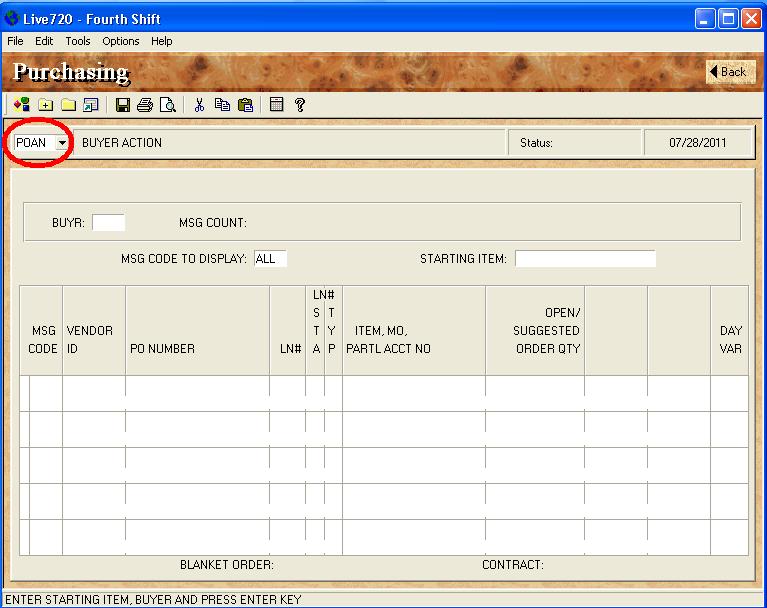The height and width of the screenshot is (608, 767).
Task: Open Print Preview from the toolbar
Action: coord(168,105)
